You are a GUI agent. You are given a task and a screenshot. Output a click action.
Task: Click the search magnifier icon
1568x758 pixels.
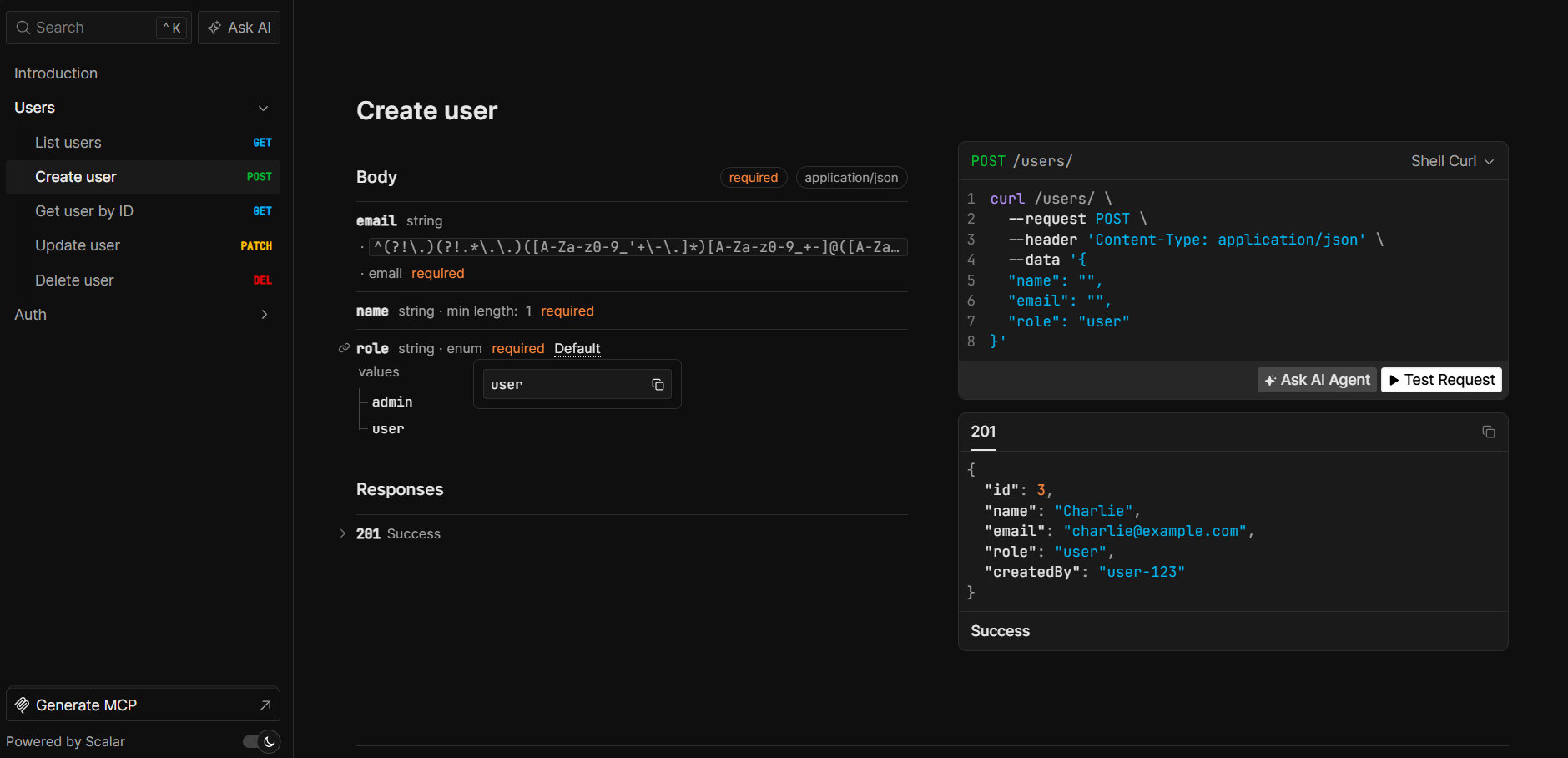pos(23,28)
